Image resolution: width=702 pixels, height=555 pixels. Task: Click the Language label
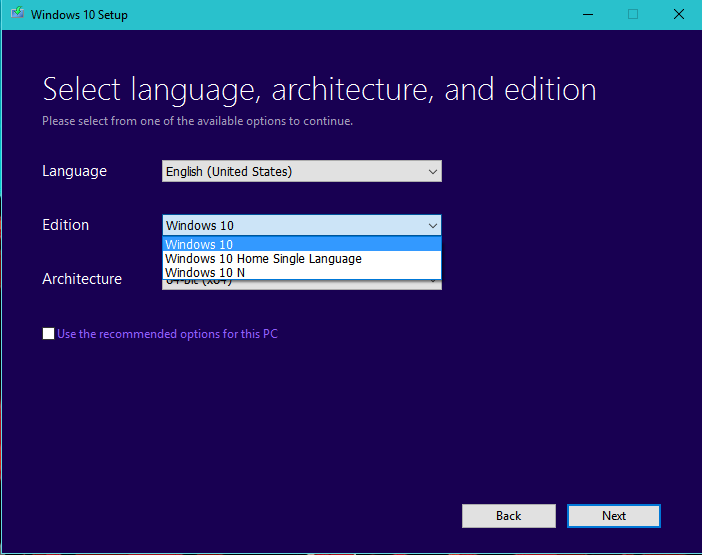74,171
